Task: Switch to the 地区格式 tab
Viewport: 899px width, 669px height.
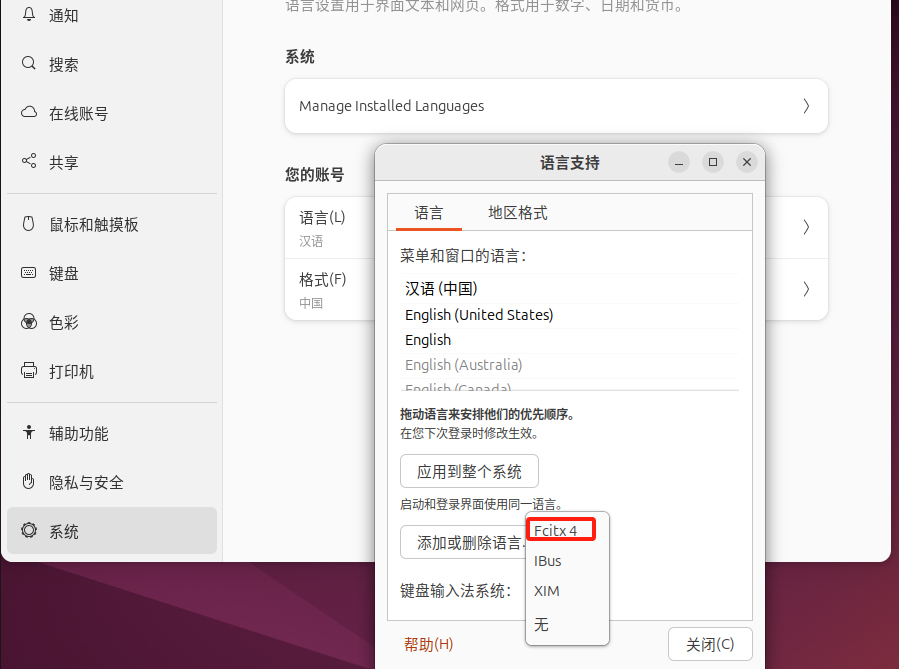Action: point(517,213)
